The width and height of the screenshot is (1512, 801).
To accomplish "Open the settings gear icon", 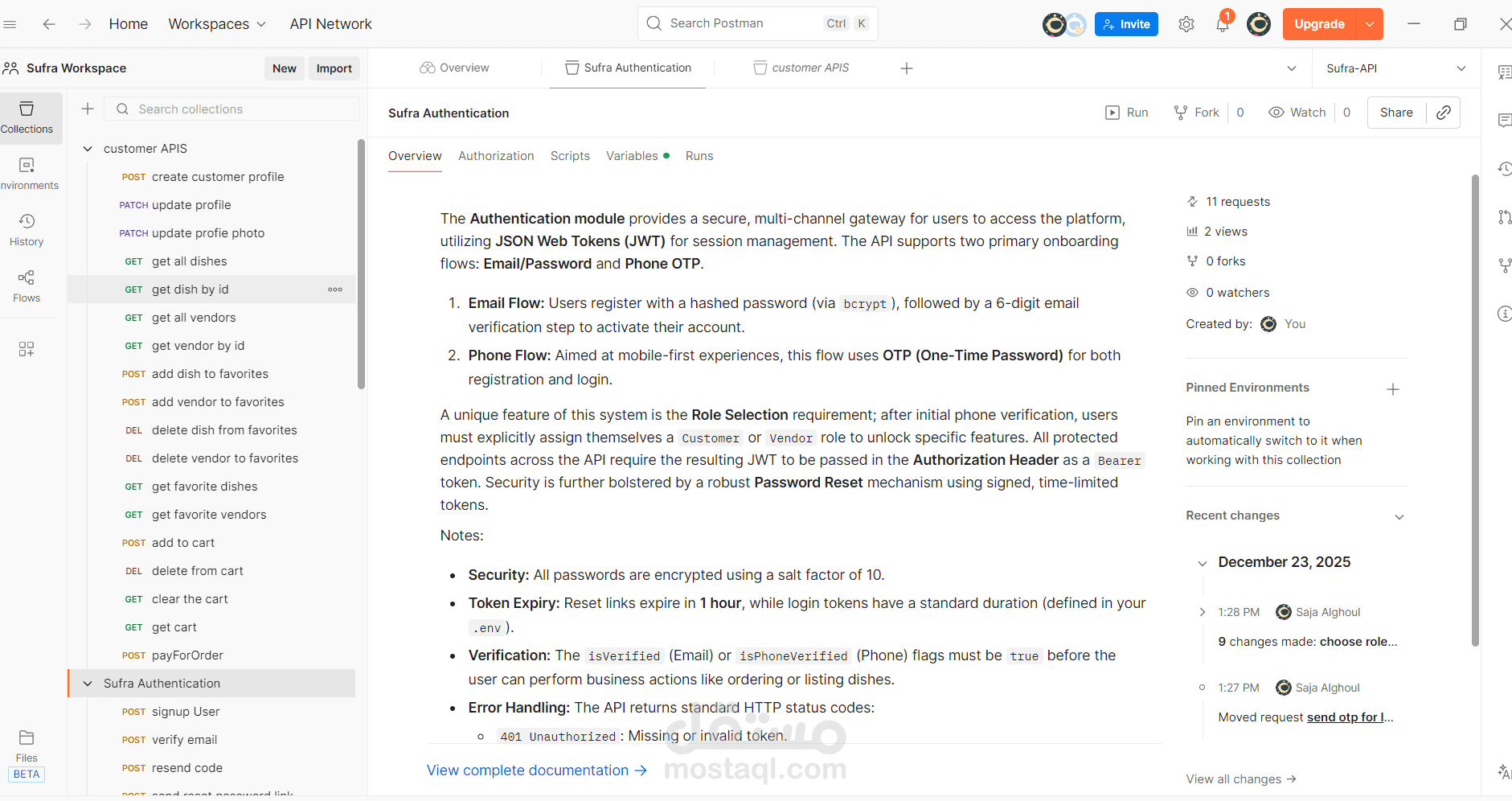I will coord(1186,24).
